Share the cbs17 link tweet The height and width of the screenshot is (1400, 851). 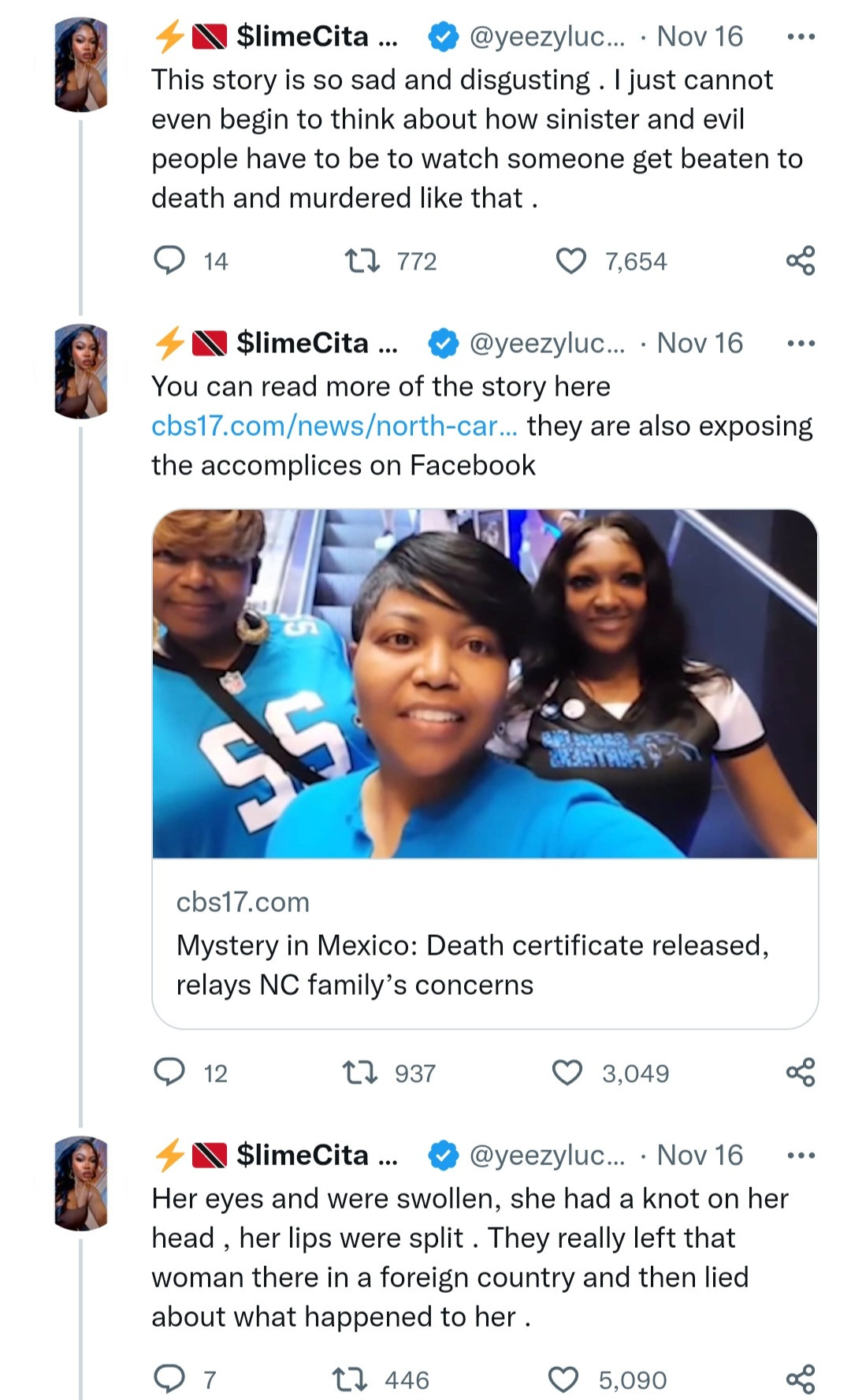pyautogui.click(x=800, y=1072)
